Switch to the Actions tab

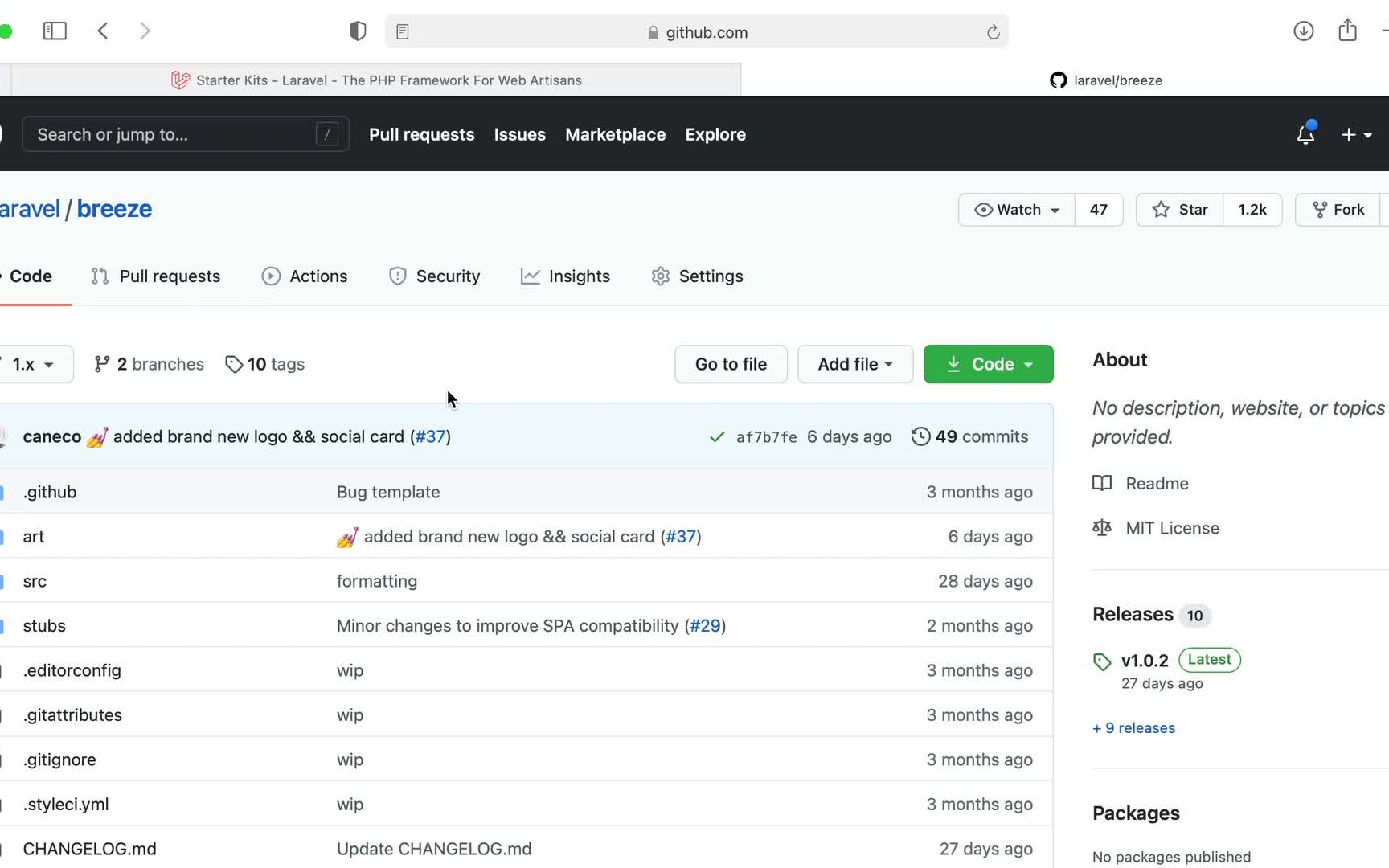coord(305,276)
